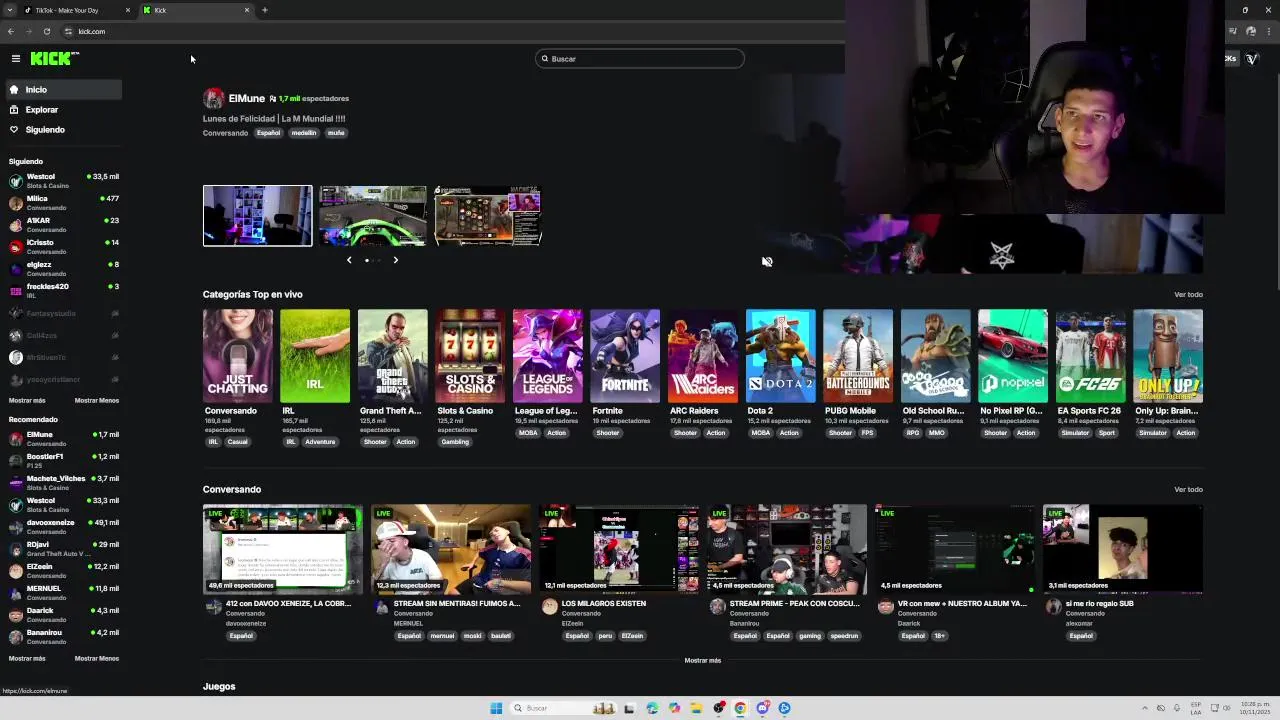Image resolution: width=1280 pixels, height=720 pixels.
Task: Open Bananirou Stream Prime thumbnail
Action: 787,549
